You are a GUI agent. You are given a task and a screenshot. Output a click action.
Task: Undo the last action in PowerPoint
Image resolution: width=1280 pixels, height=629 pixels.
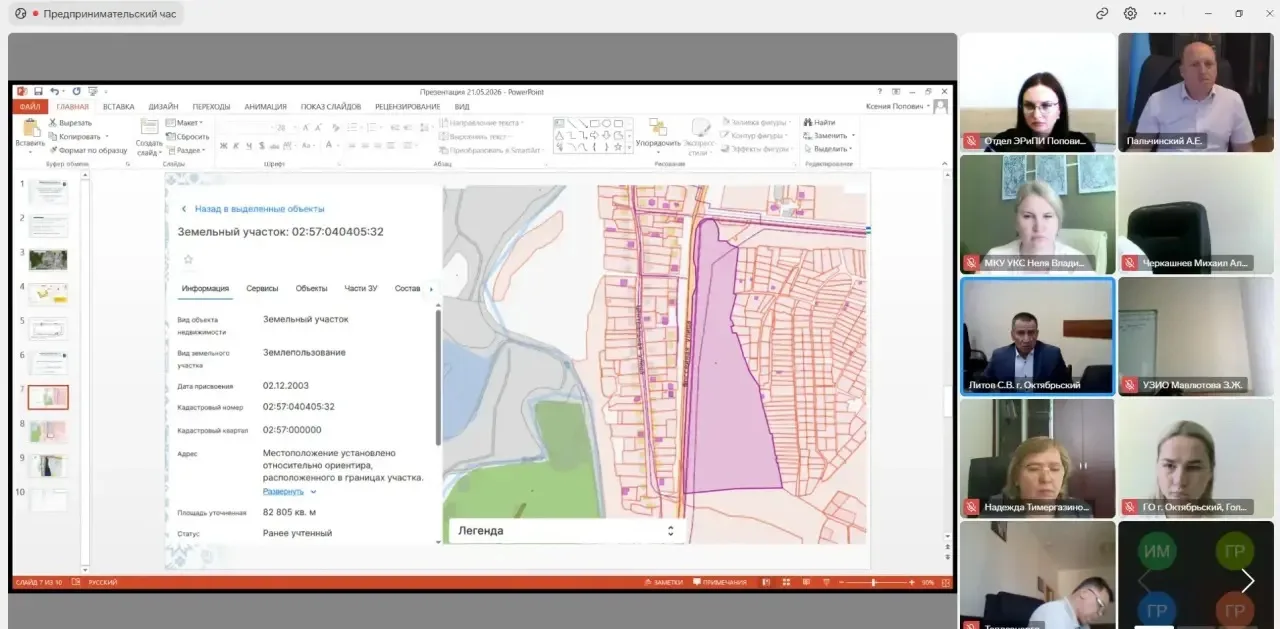pos(55,91)
